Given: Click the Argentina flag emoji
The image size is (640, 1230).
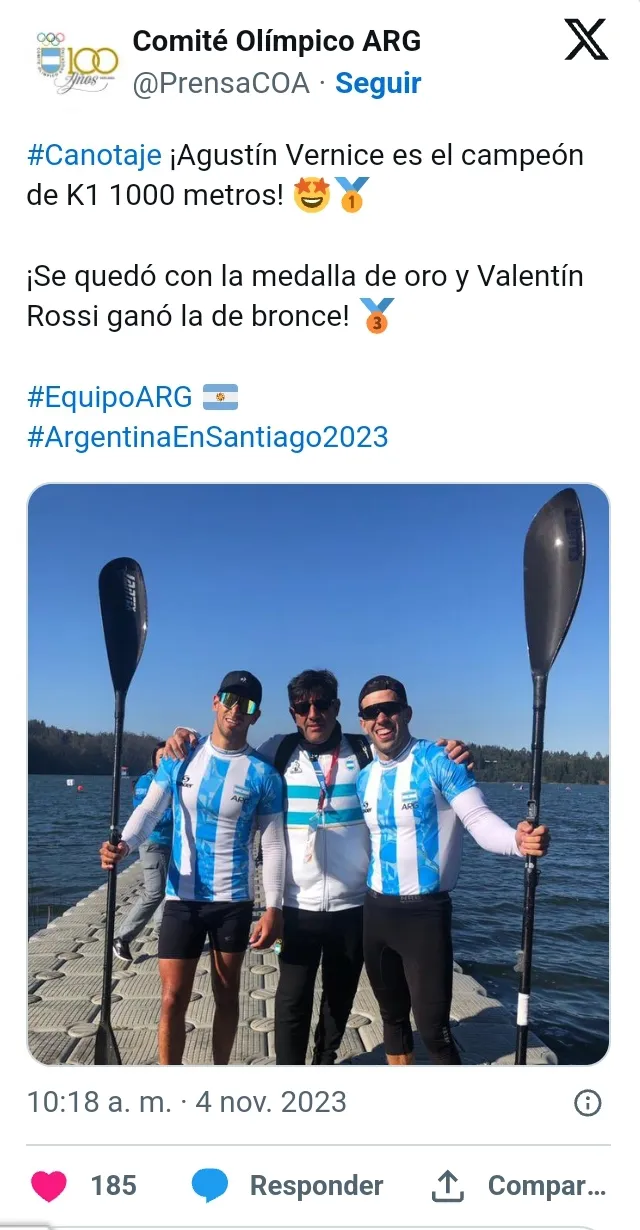Looking at the screenshot, I should coord(220,397).
